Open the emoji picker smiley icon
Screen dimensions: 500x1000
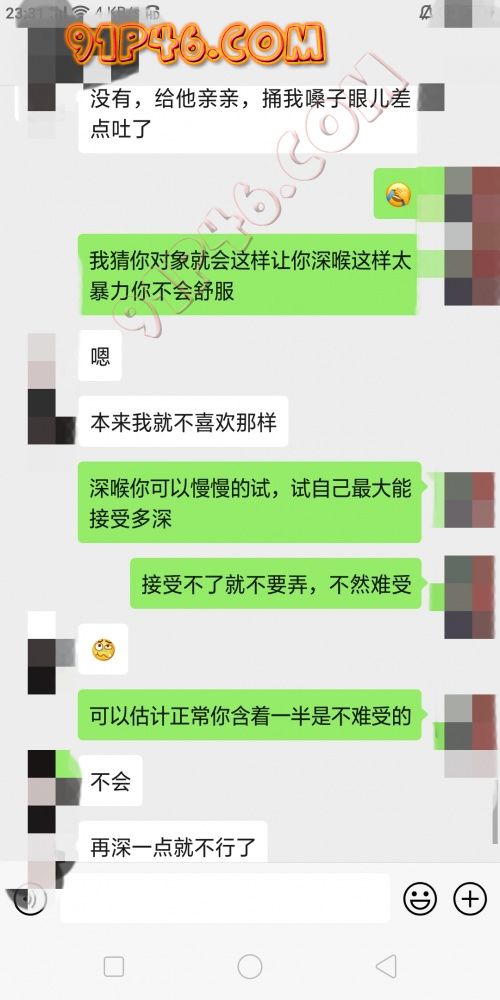point(420,899)
